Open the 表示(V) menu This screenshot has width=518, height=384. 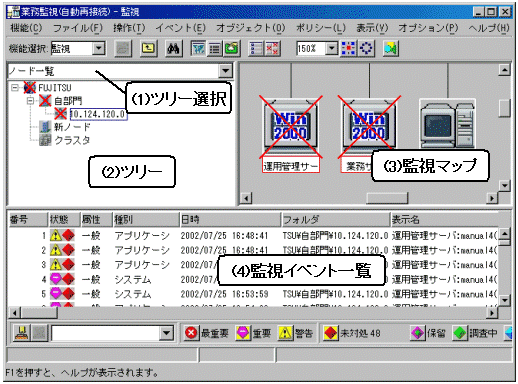pyautogui.click(x=372, y=28)
